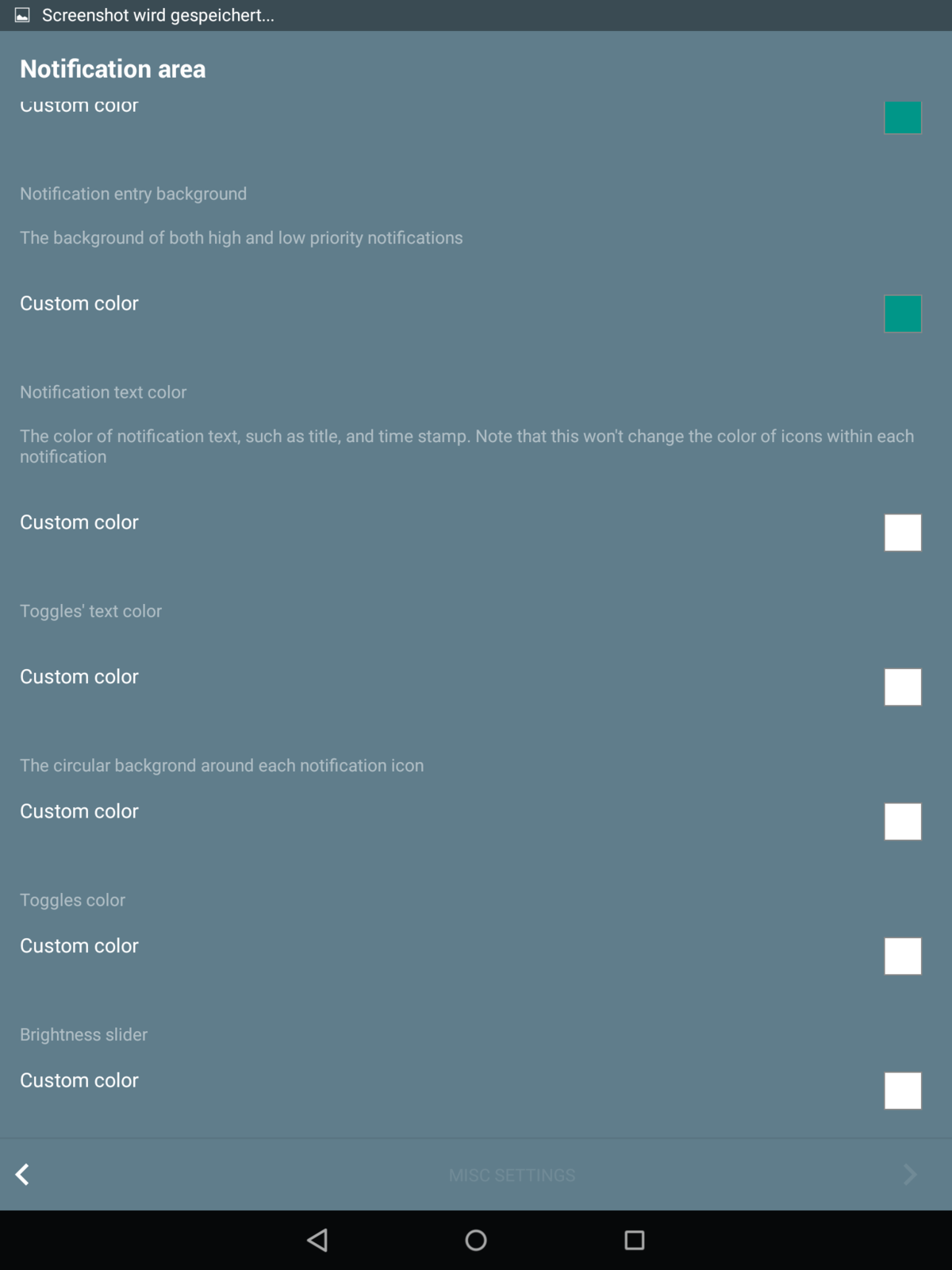
Task: Tap the Brightness slider color swatch
Action: pos(903,1091)
